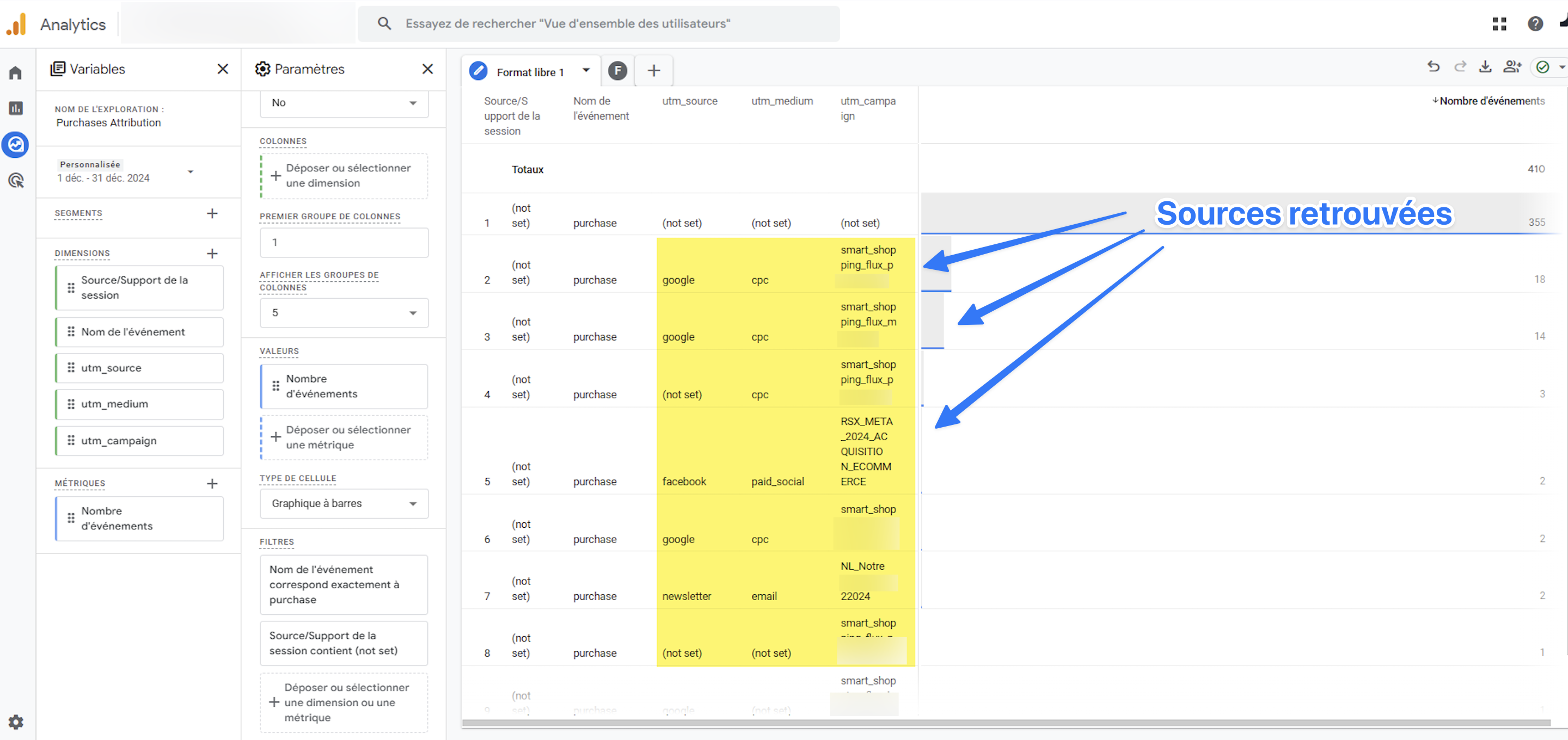The height and width of the screenshot is (740, 1568).
Task: Open the help question mark icon
Action: tap(1535, 24)
